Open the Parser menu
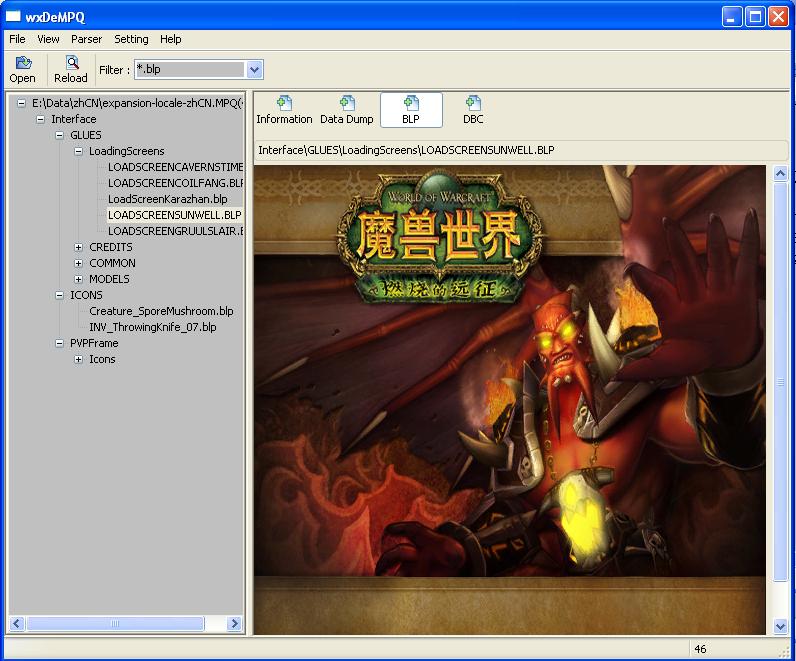This screenshot has height=661, width=796. (86, 39)
